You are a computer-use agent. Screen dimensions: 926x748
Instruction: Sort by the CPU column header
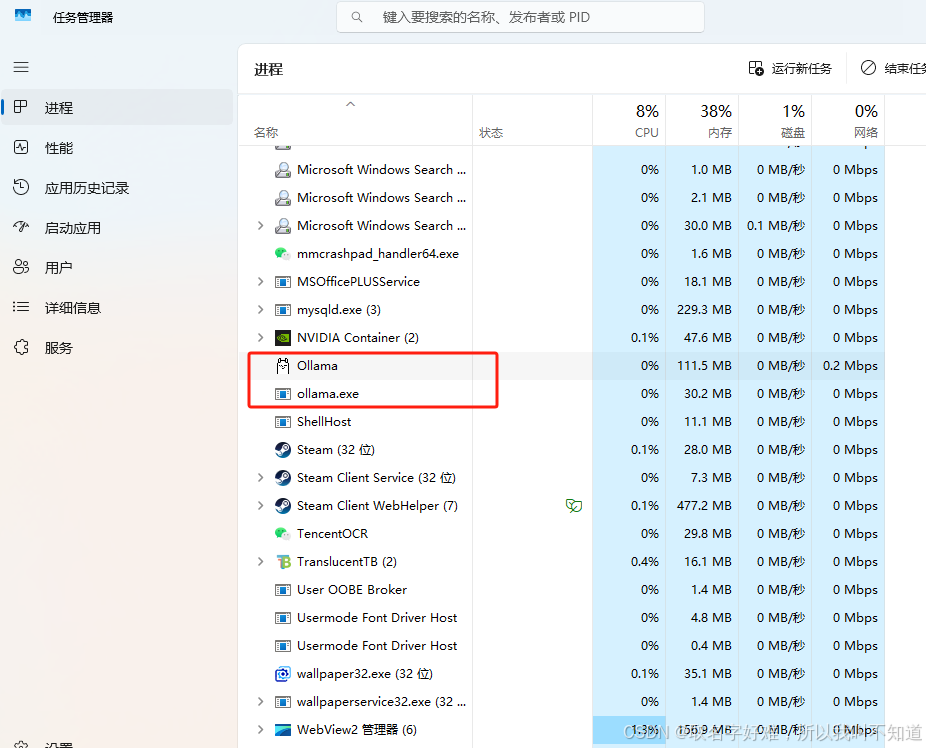[629, 120]
